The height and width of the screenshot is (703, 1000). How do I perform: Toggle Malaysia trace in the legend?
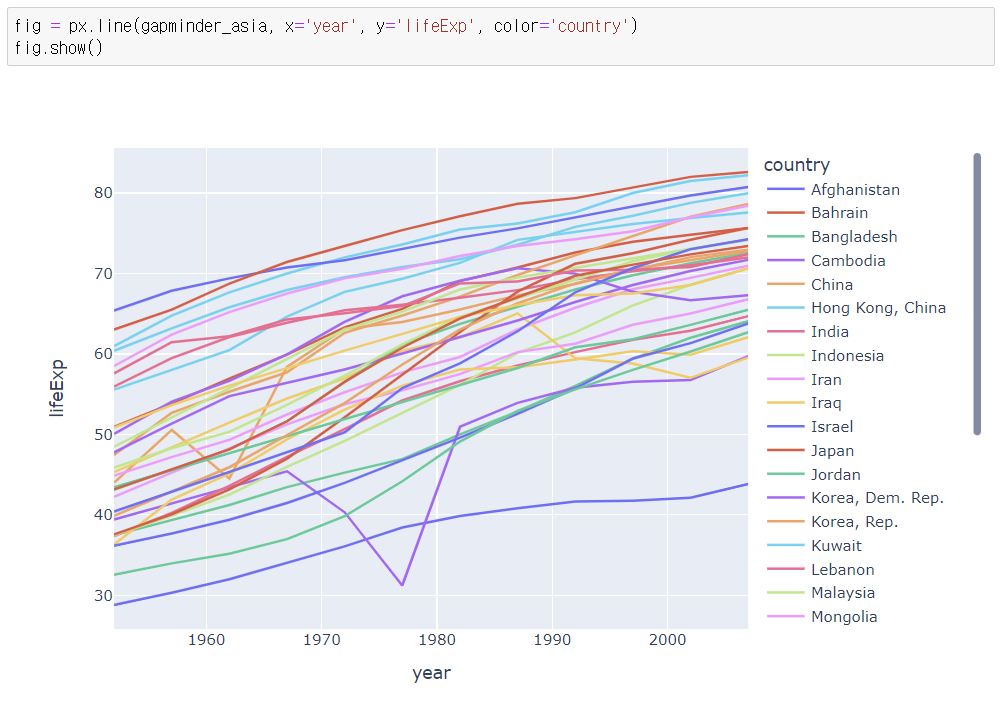tap(821, 593)
